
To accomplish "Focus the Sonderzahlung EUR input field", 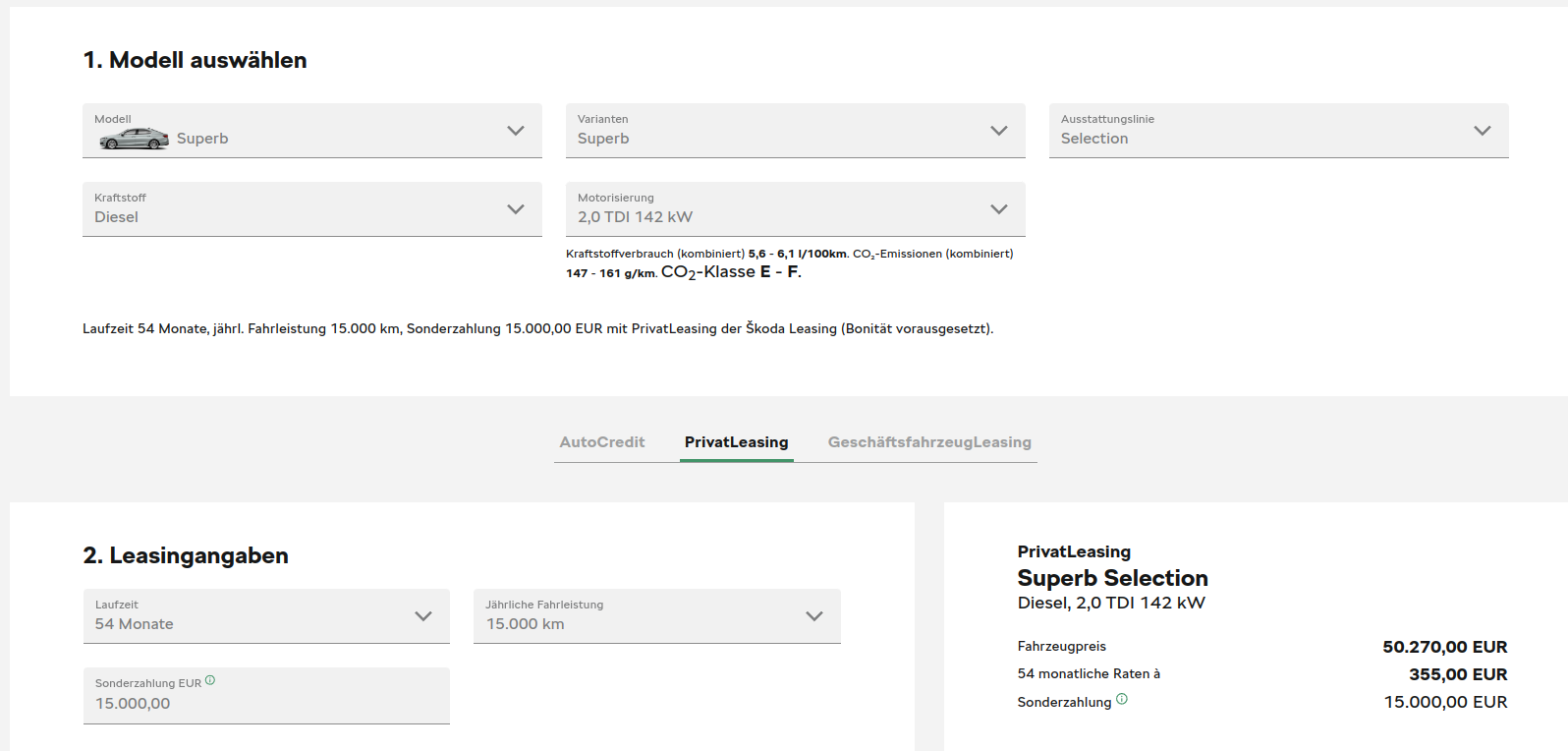I will (x=266, y=696).
